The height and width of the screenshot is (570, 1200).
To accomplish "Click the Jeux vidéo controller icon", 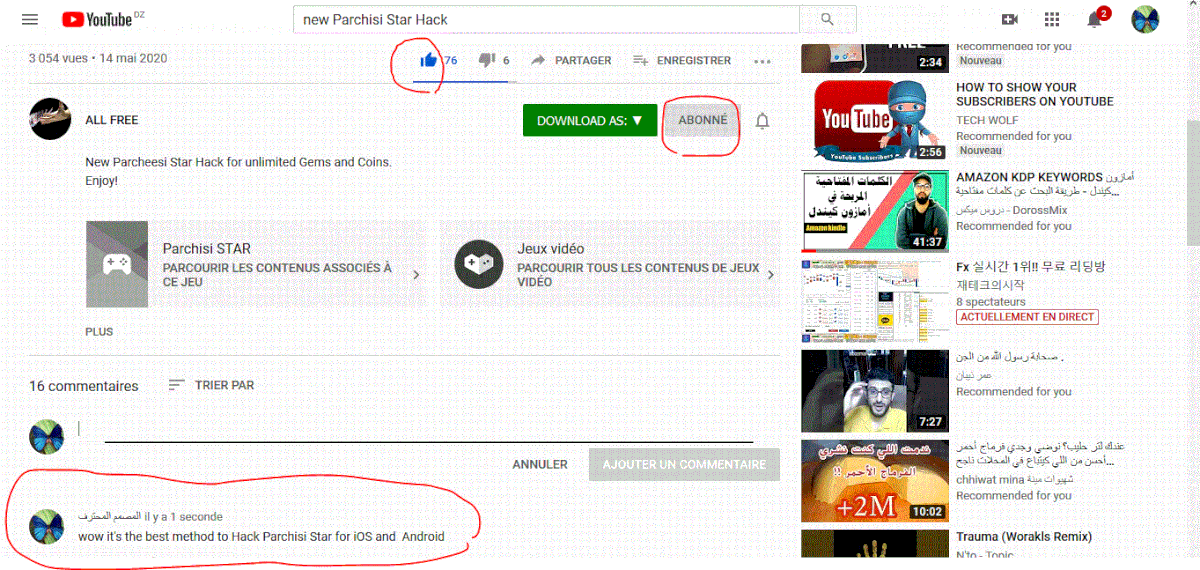I will [479, 264].
